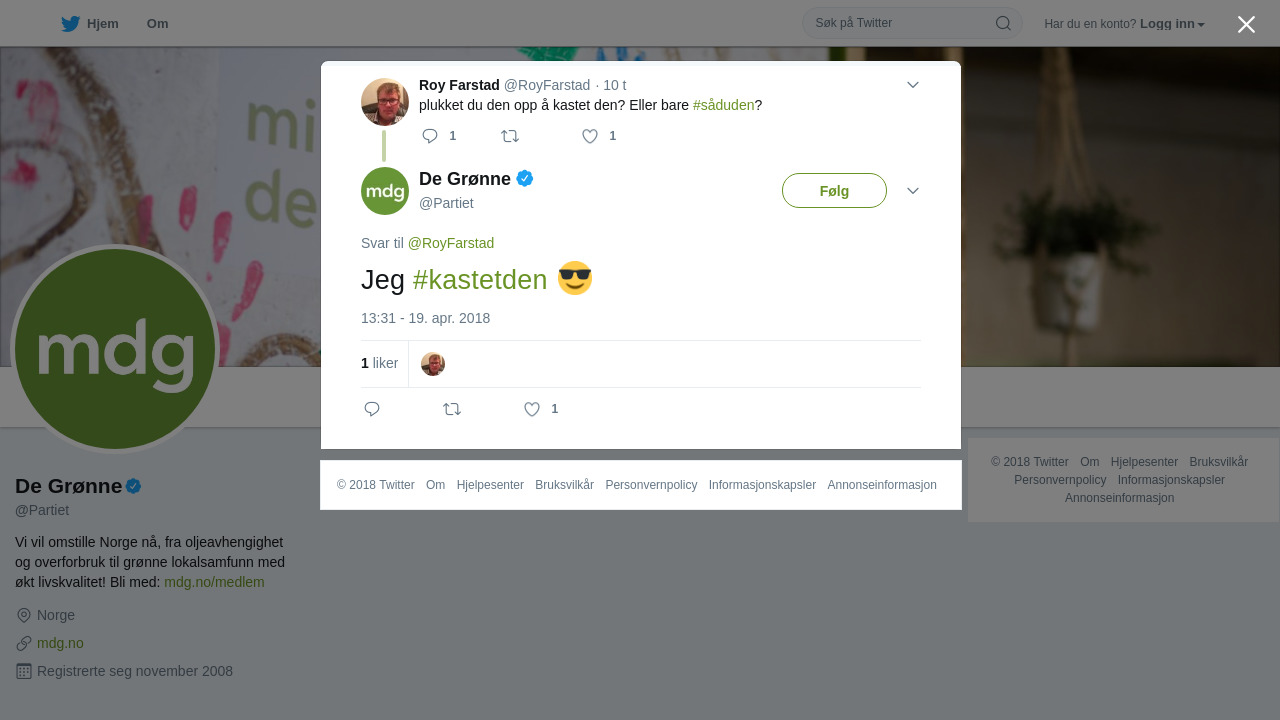Image resolution: width=1280 pixels, height=720 pixels.
Task: Open the Logg inn dropdown
Action: [x=1172, y=24]
